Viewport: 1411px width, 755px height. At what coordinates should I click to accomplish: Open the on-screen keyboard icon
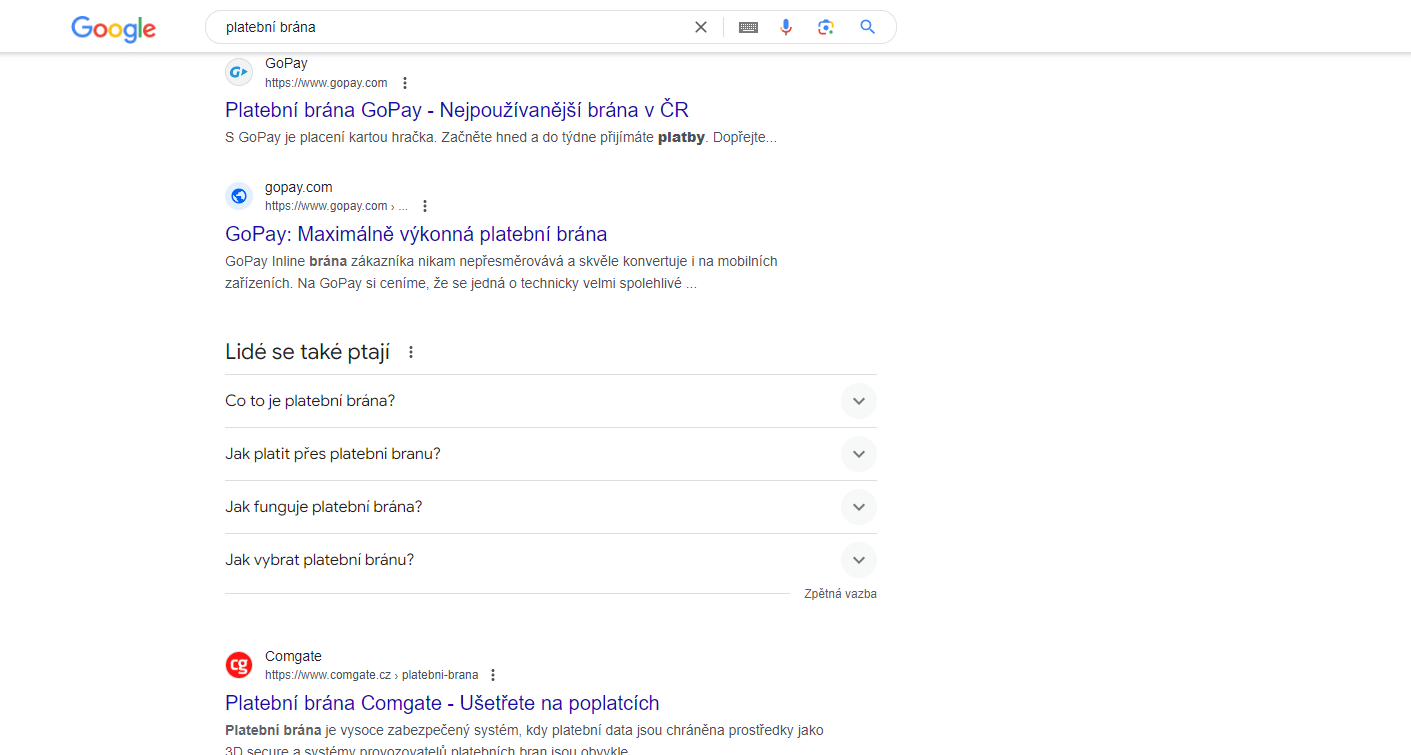[x=748, y=27]
